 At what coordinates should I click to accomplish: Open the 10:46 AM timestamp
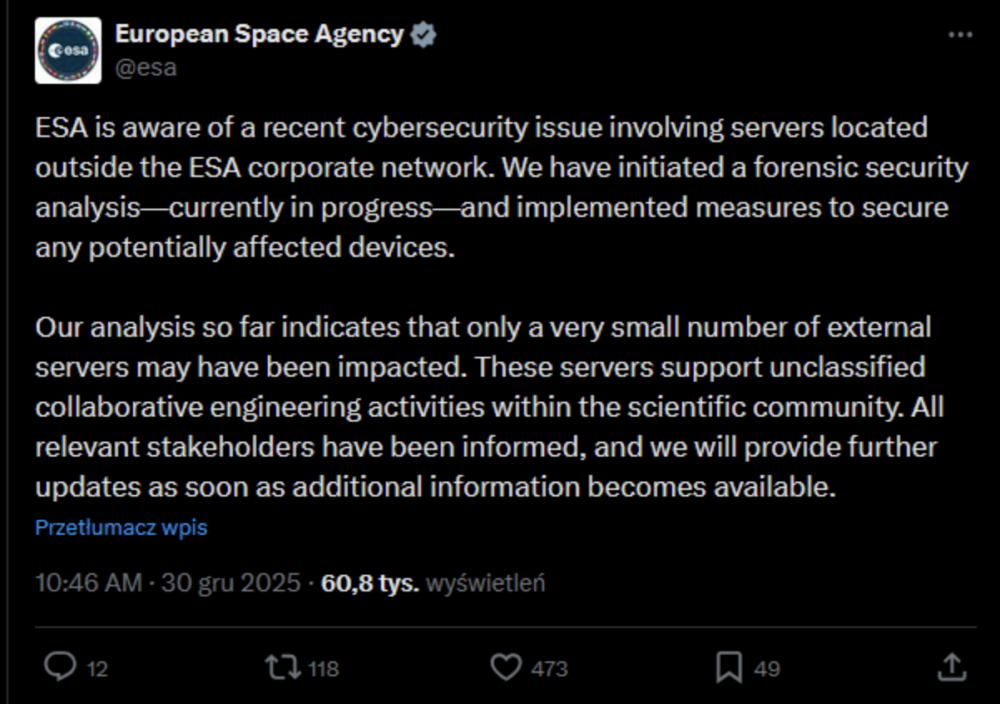point(89,583)
